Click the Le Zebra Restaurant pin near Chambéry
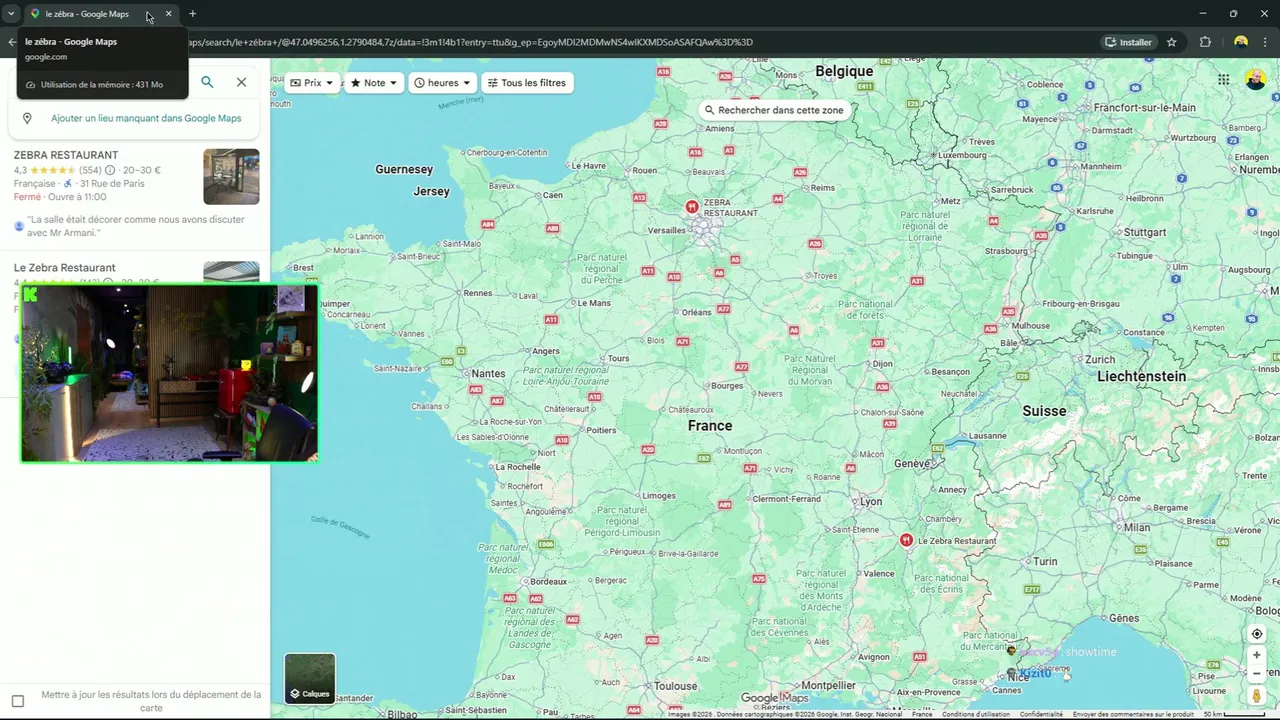The image size is (1280, 720). pos(906,540)
